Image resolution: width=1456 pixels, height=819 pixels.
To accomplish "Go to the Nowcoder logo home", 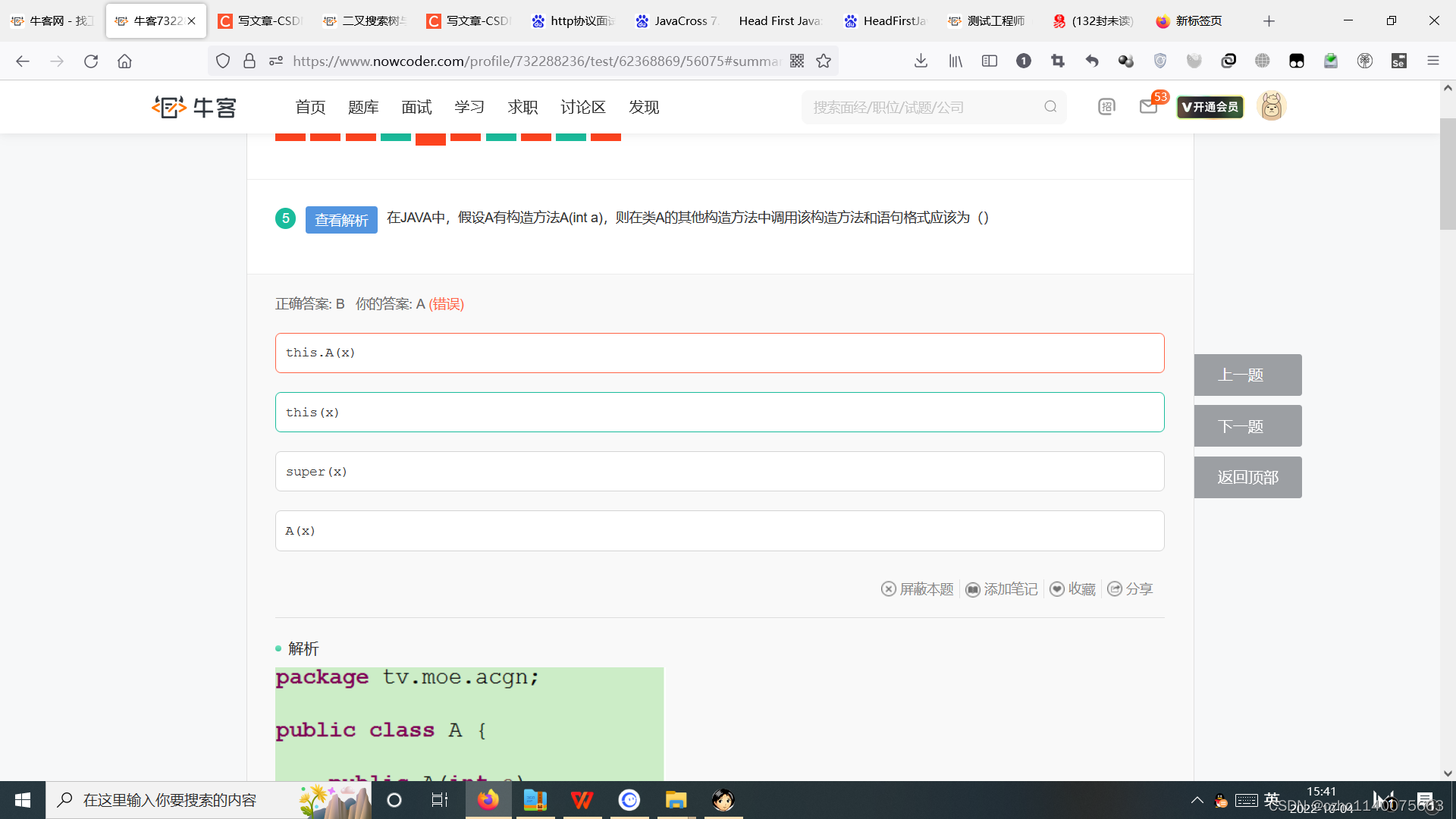I will (194, 107).
